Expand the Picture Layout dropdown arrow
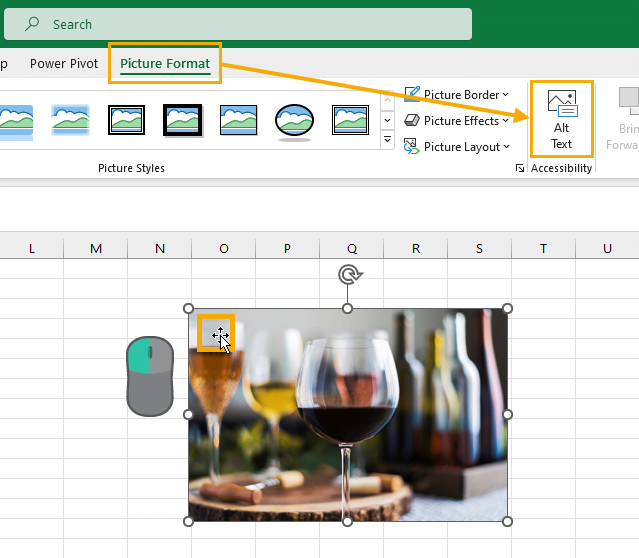 click(x=507, y=146)
